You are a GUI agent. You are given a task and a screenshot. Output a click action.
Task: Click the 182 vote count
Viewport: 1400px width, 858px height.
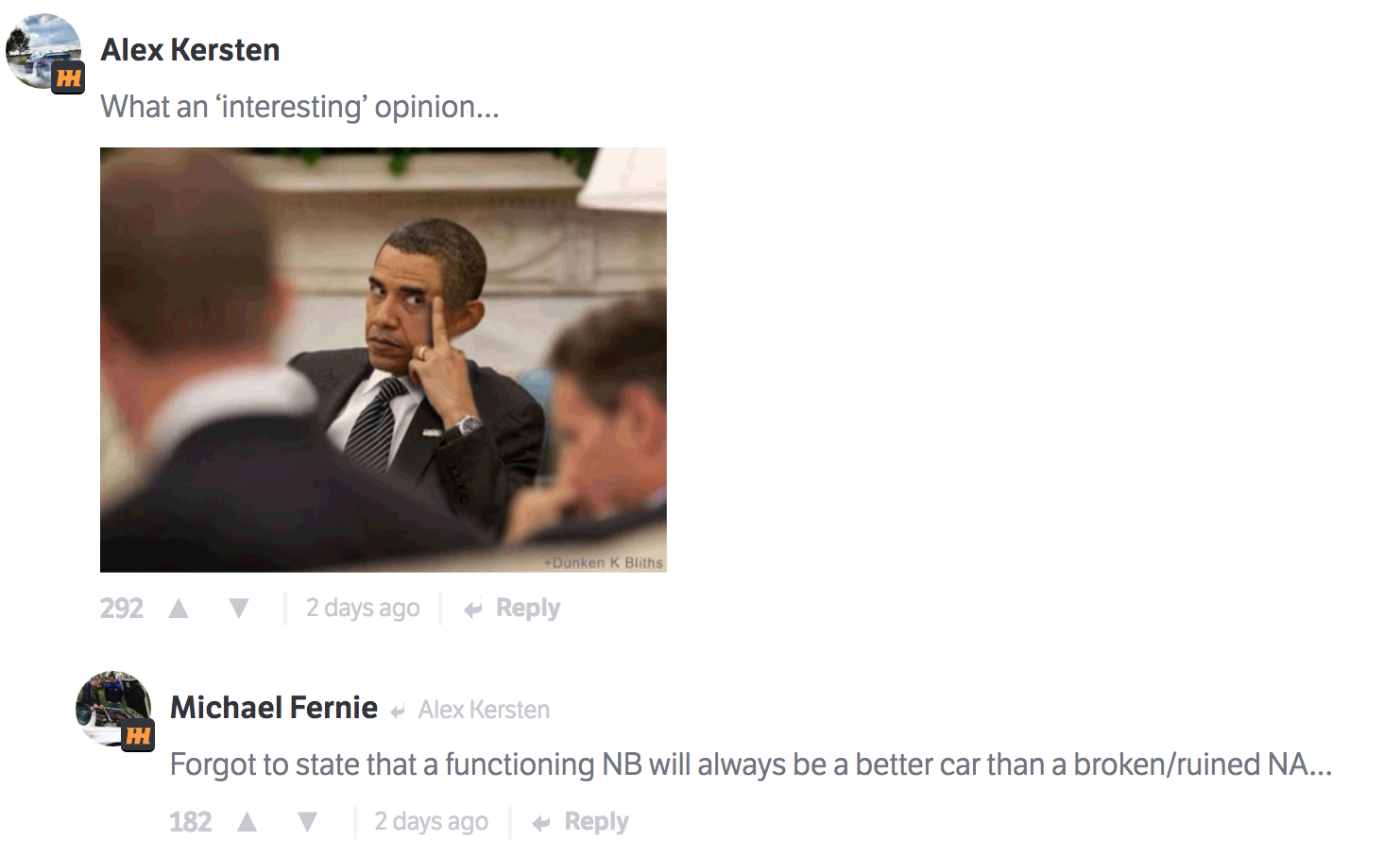click(x=191, y=822)
